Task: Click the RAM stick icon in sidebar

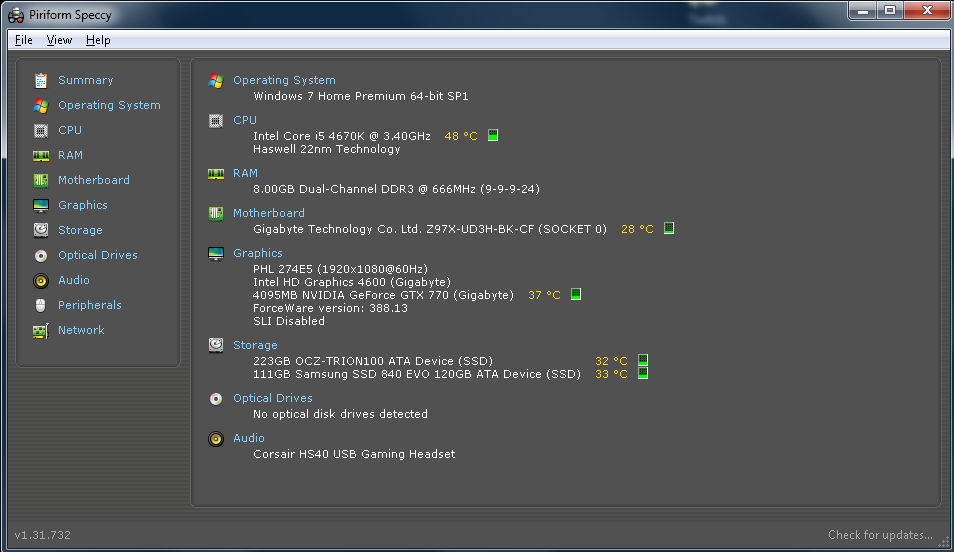Action: pyautogui.click(x=41, y=156)
